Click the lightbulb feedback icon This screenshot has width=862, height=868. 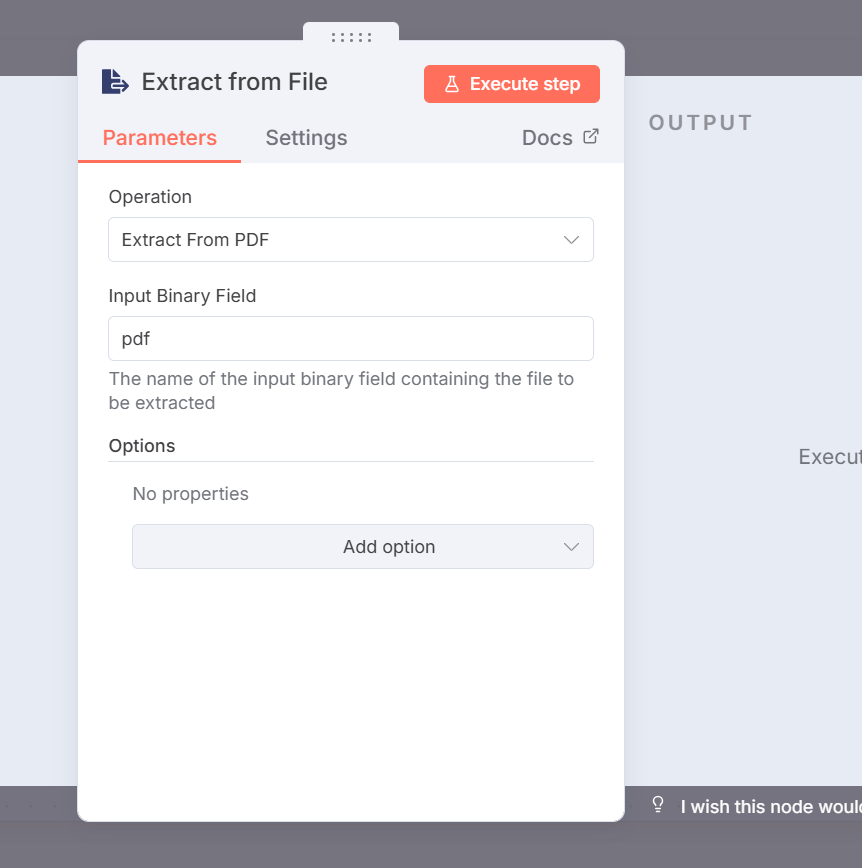[x=658, y=804]
